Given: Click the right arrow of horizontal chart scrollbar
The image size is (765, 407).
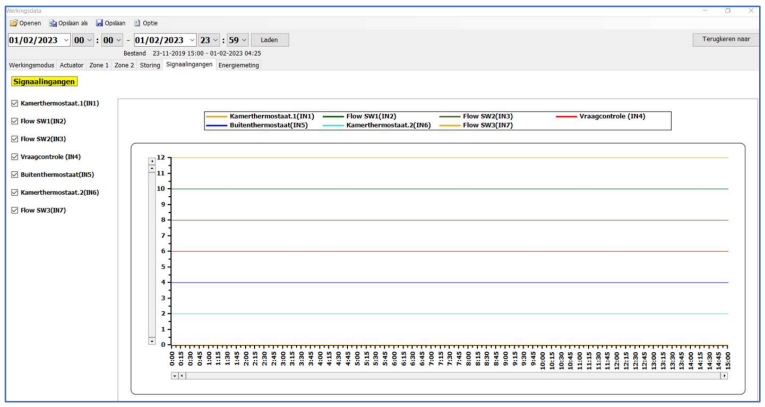Looking at the screenshot, I should point(723,374).
